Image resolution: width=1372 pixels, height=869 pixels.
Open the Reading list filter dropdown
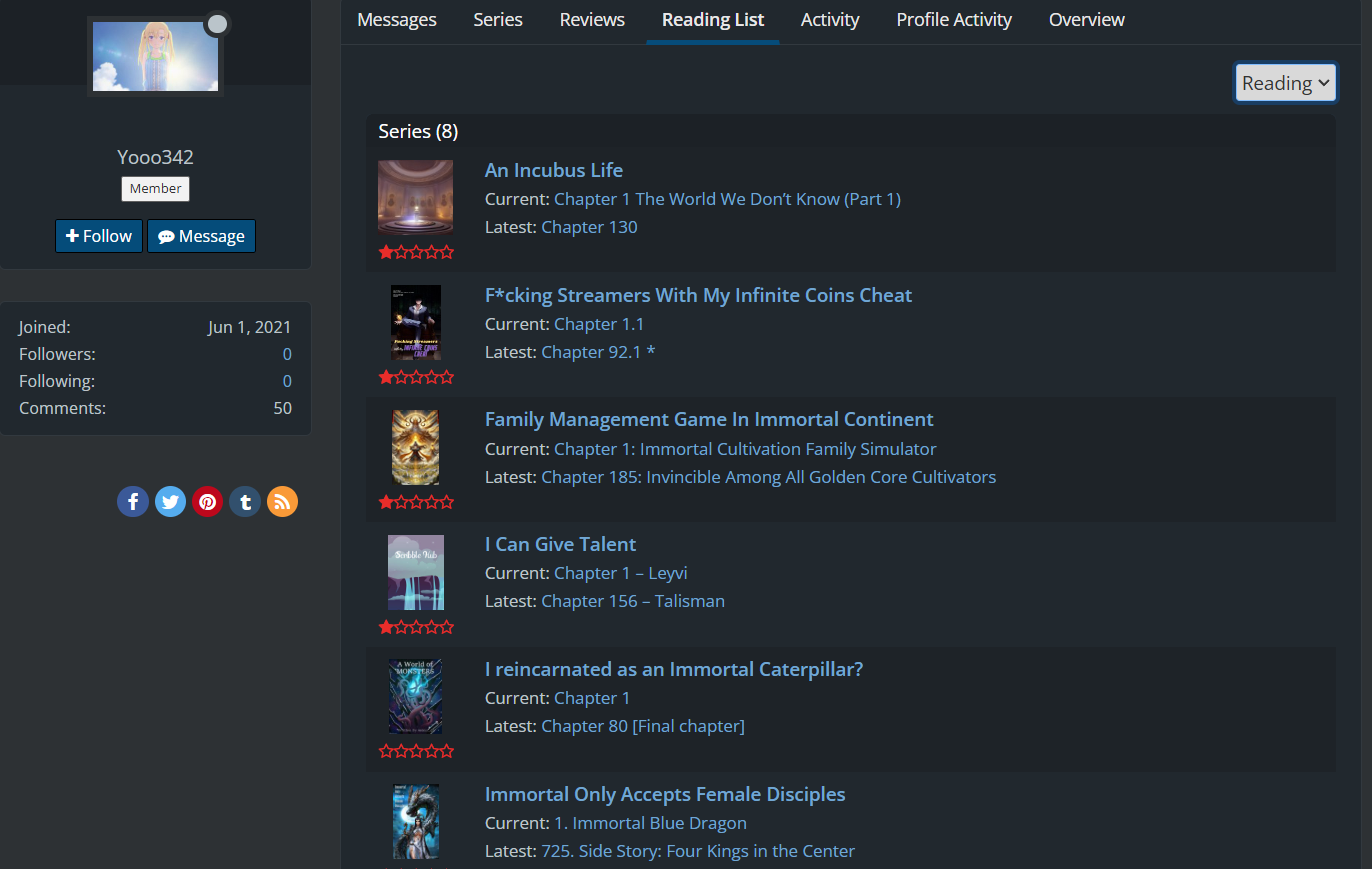pyautogui.click(x=1285, y=83)
